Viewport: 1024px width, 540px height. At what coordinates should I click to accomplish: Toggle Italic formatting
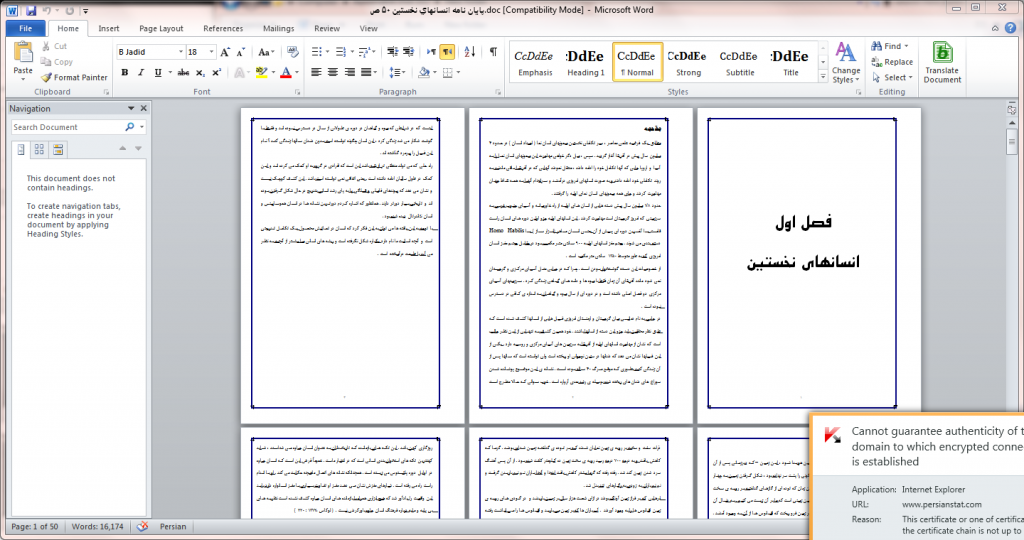142,72
